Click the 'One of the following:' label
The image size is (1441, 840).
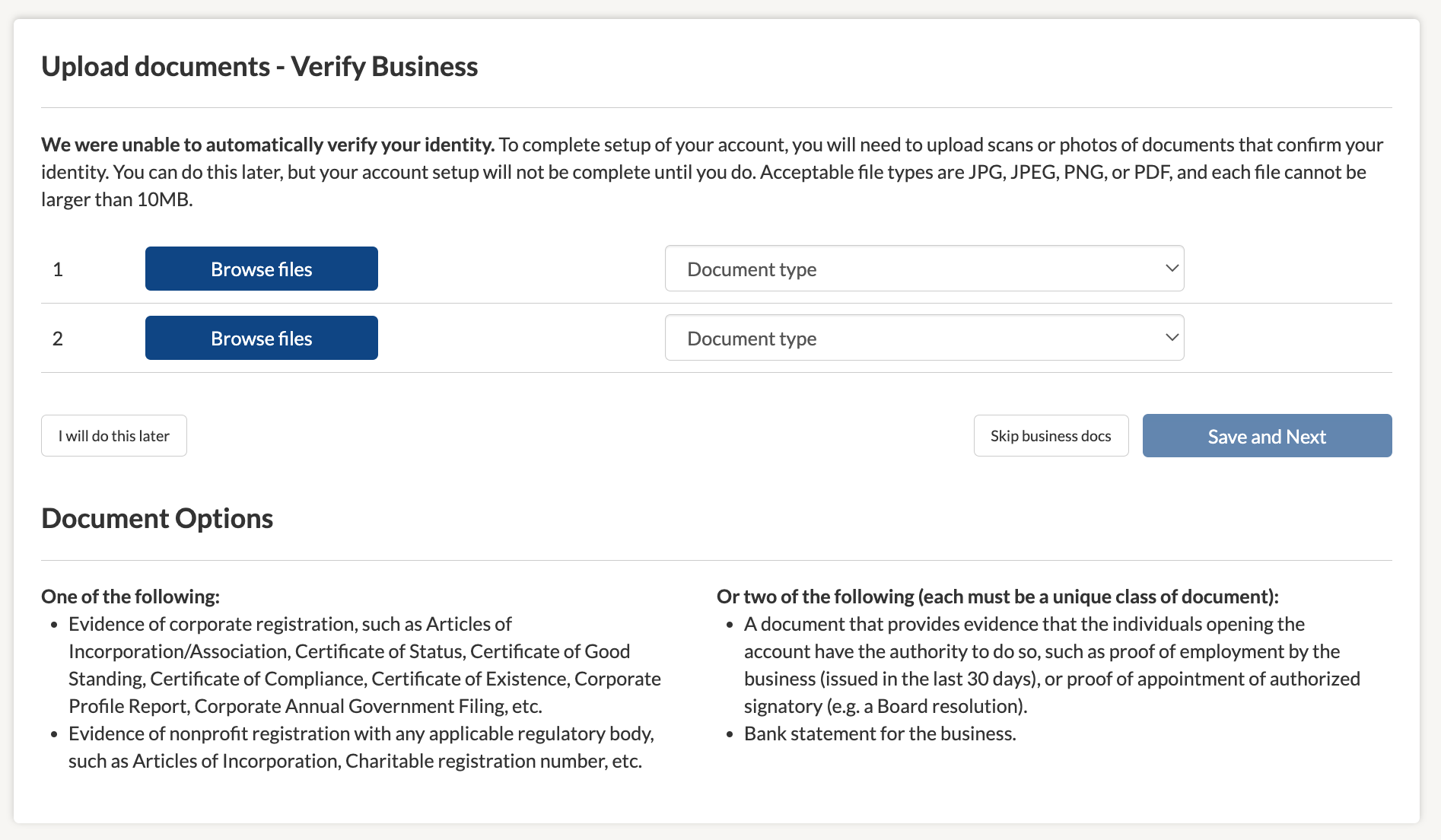tap(130, 597)
